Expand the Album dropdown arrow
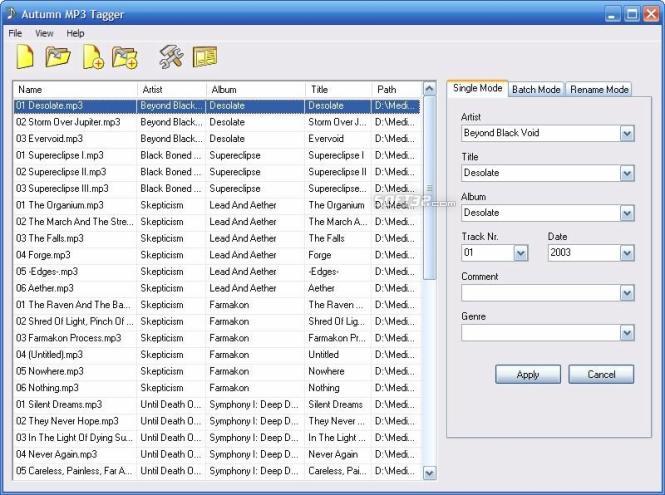665x495 pixels. pyautogui.click(x=627, y=213)
